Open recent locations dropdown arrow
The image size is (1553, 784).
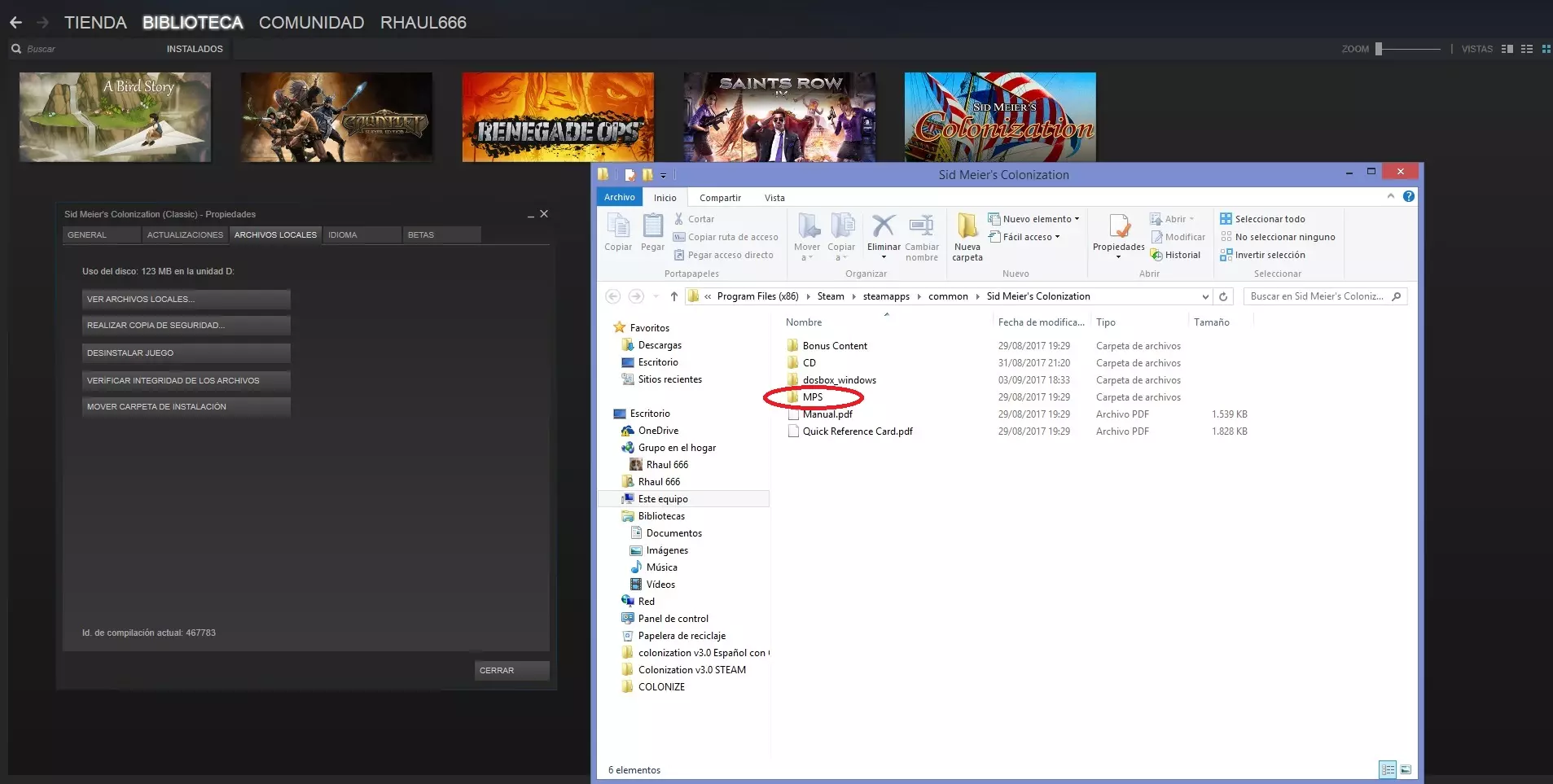click(656, 296)
